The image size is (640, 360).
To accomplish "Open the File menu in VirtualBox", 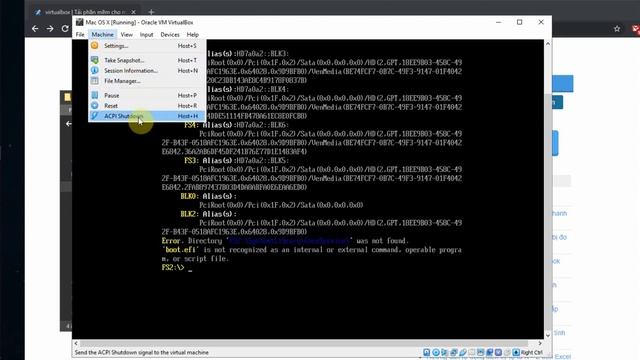I will point(80,35).
